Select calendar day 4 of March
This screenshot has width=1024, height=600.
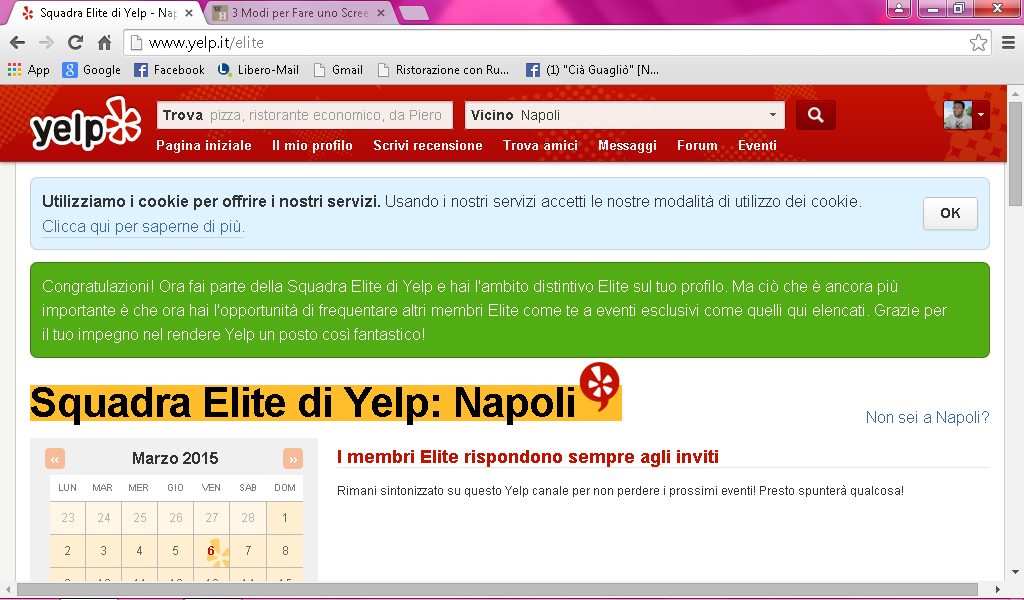(139, 551)
